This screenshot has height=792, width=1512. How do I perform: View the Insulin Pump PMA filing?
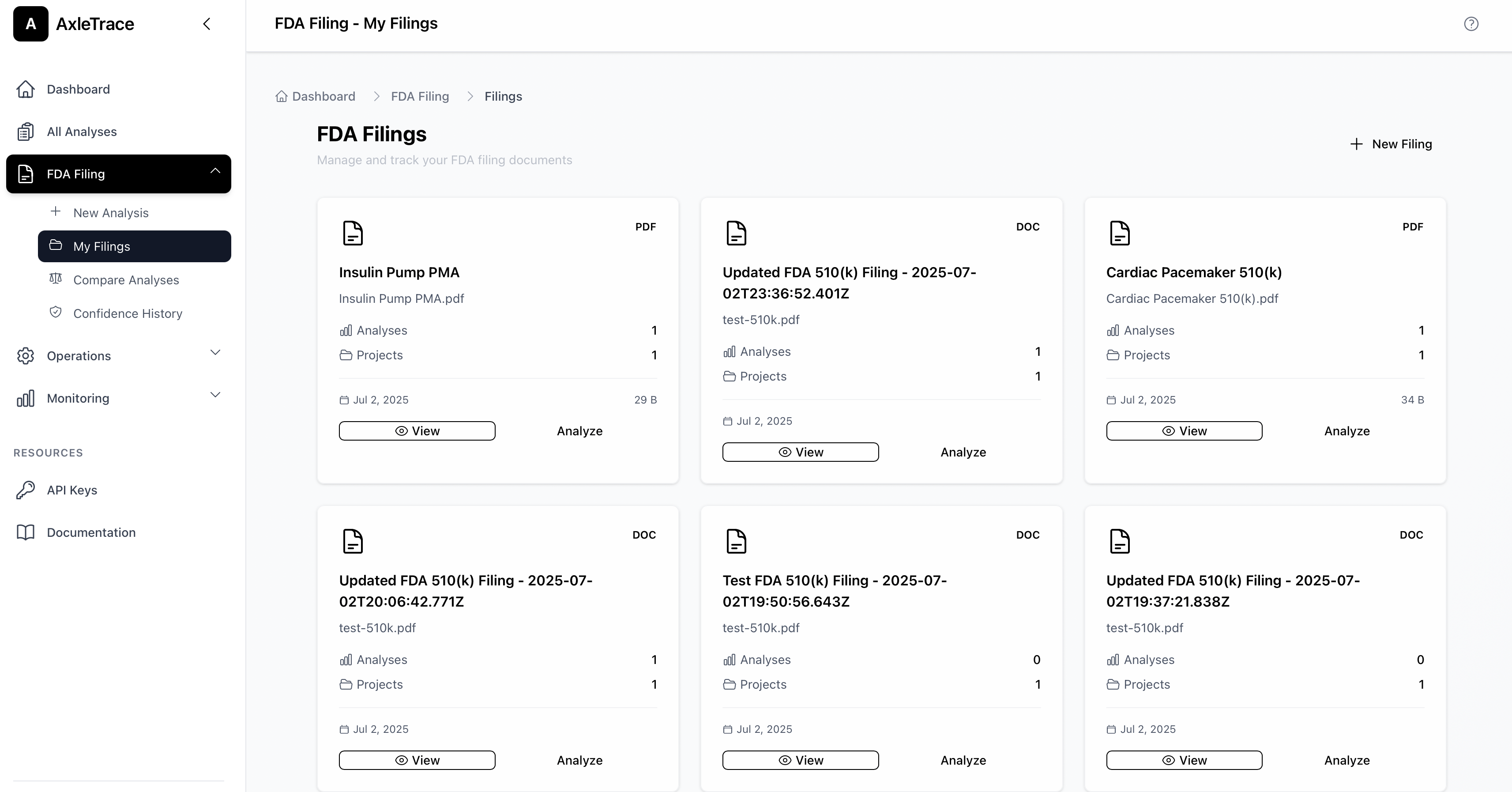point(417,431)
